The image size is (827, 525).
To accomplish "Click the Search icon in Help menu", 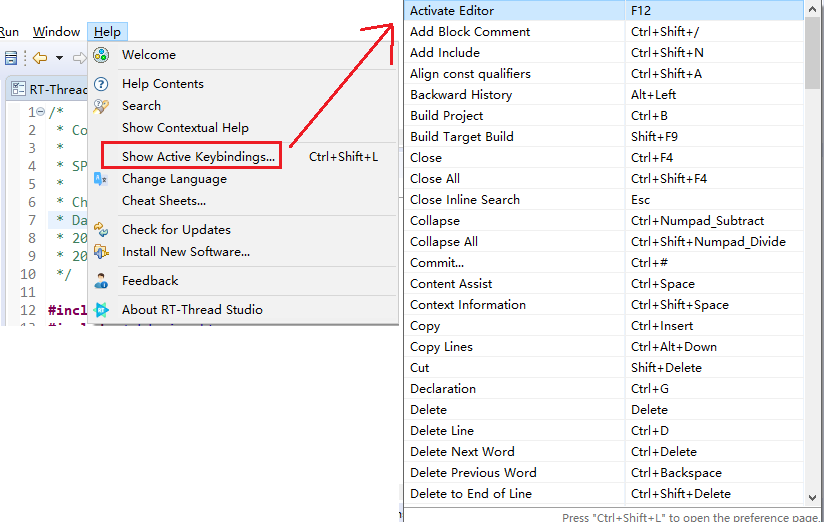I will coord(101,106).
